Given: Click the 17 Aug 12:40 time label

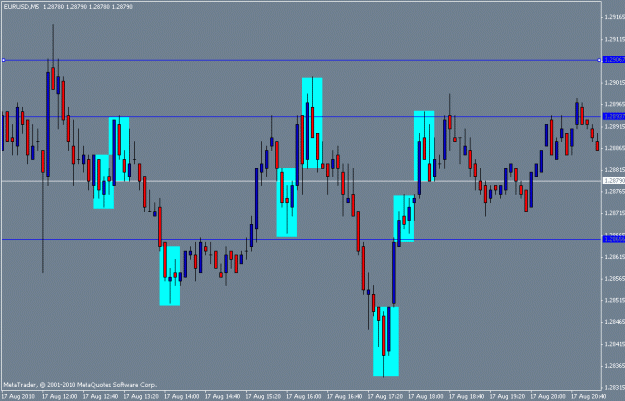Looking at the screenshot, I should coord(100,397).
